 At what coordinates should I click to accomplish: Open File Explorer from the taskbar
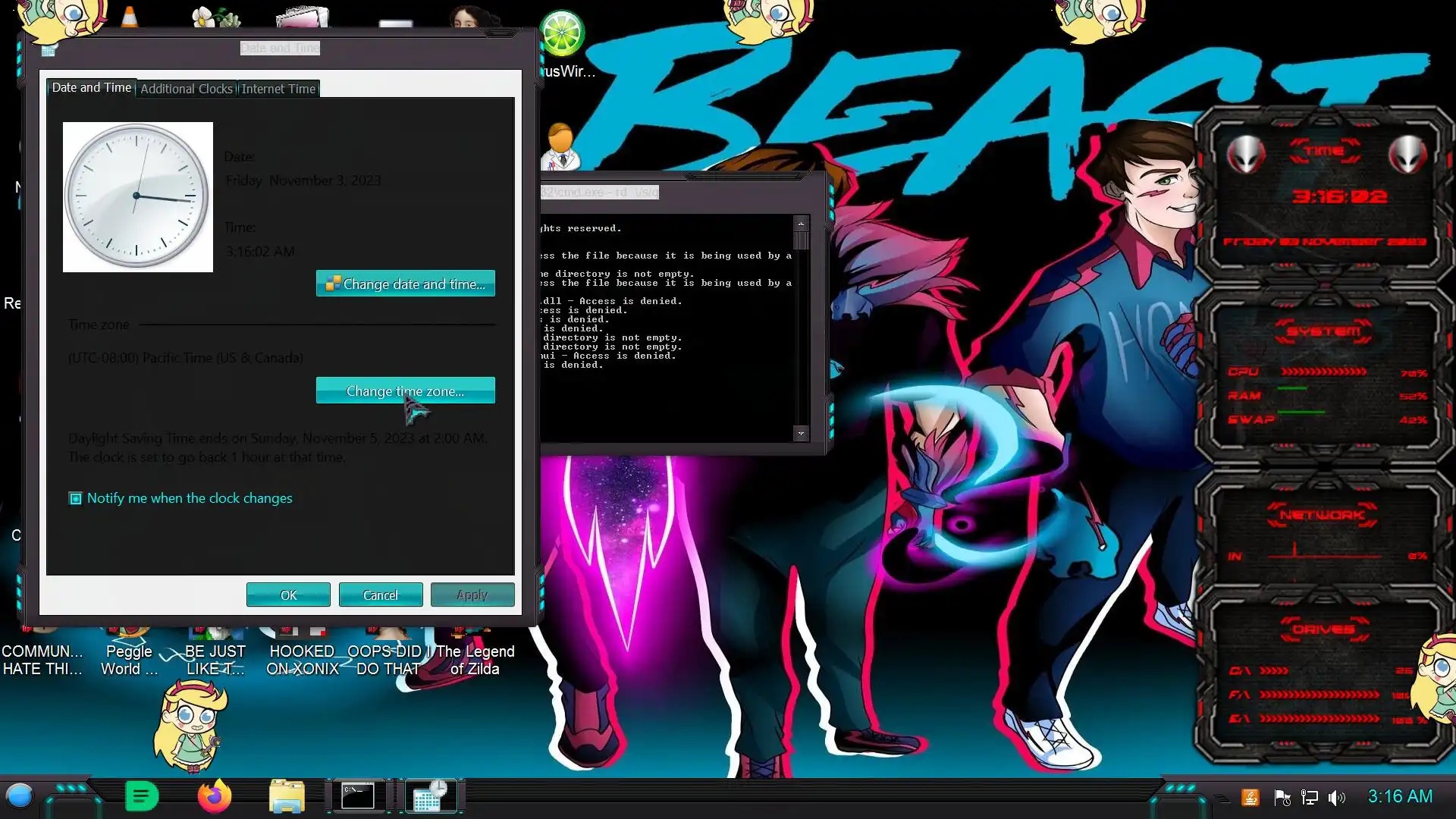[x=287, y=796]
